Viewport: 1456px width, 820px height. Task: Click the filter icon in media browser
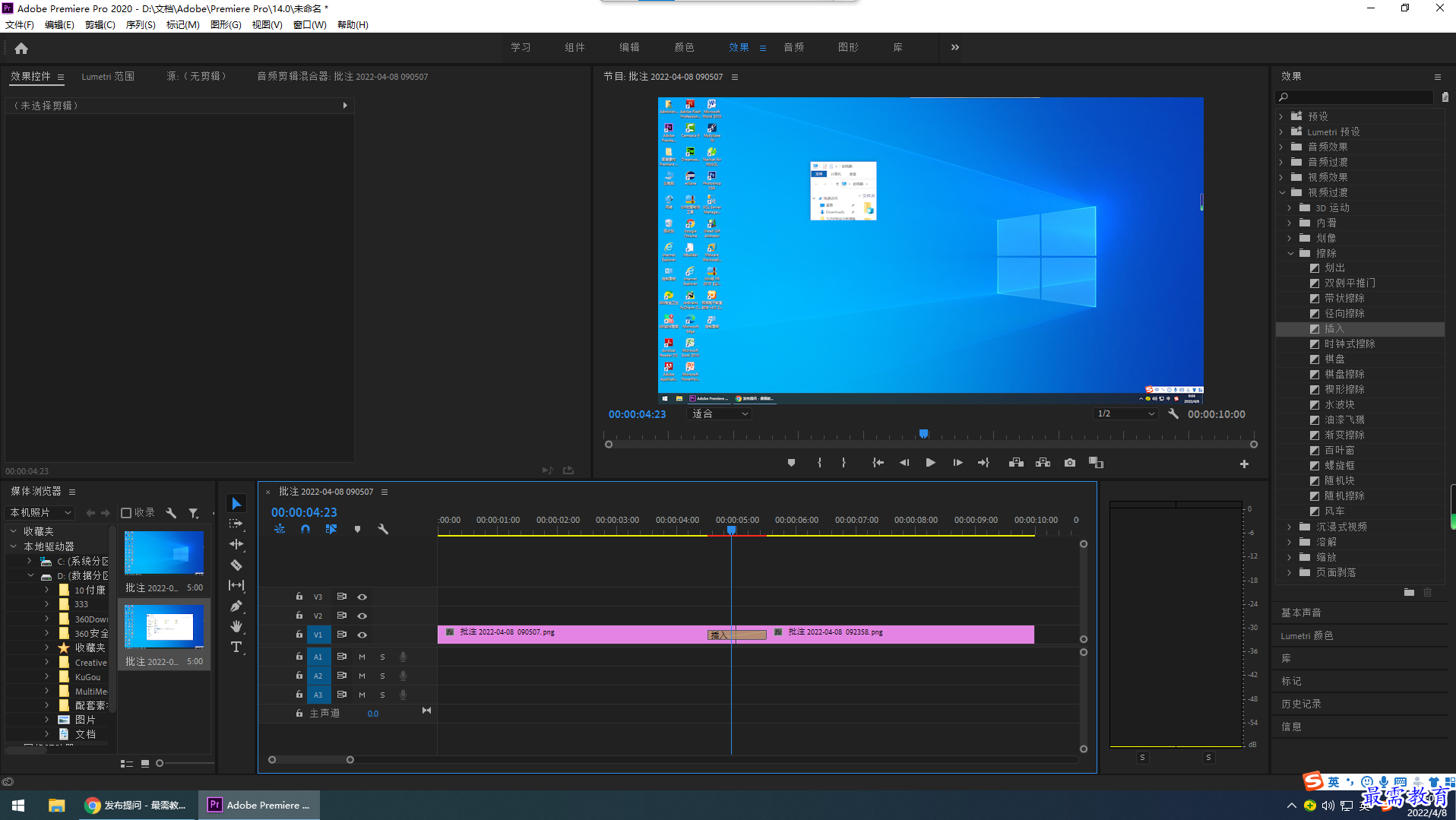193,513
